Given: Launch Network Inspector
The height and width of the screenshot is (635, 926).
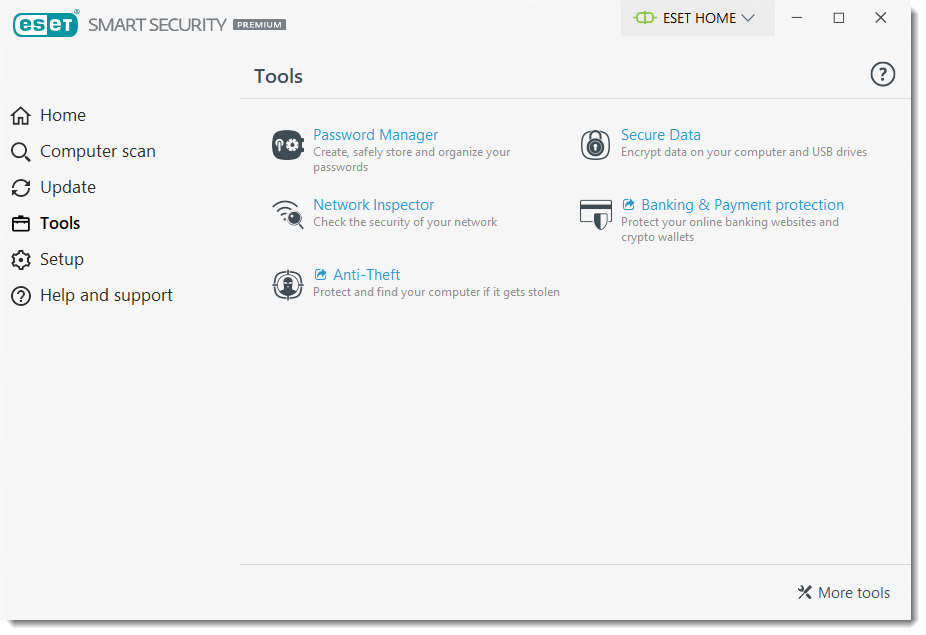Looking at the screenshot, I should click(373, 204).
